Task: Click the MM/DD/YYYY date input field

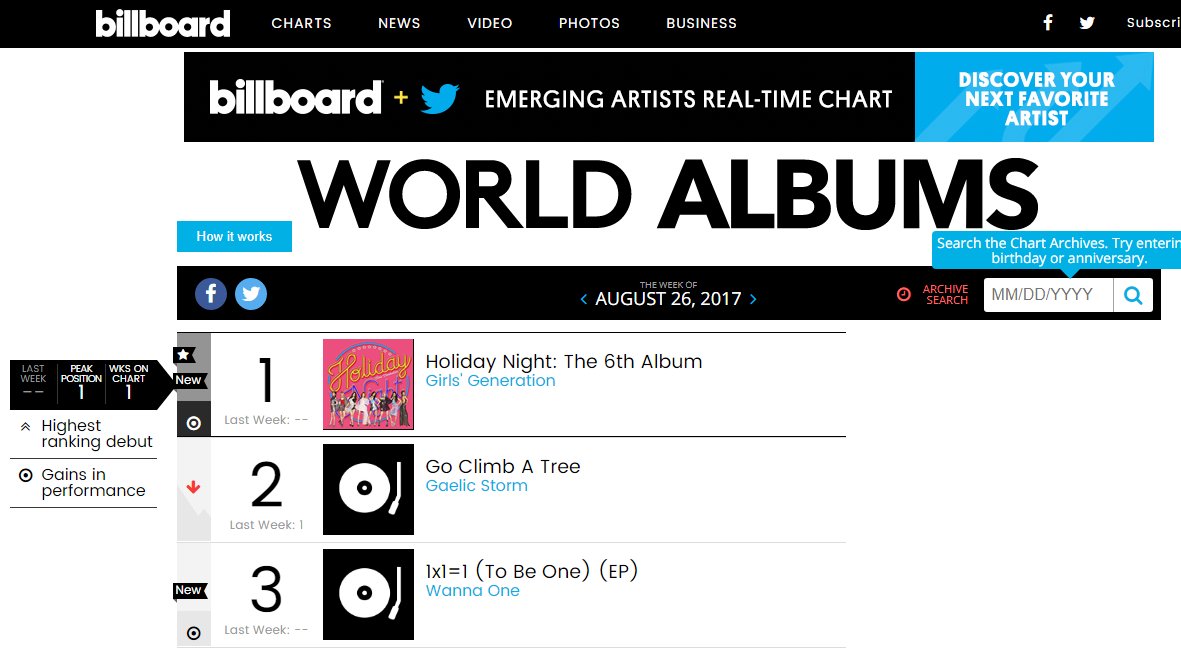Action: (x=1048, y=295)
